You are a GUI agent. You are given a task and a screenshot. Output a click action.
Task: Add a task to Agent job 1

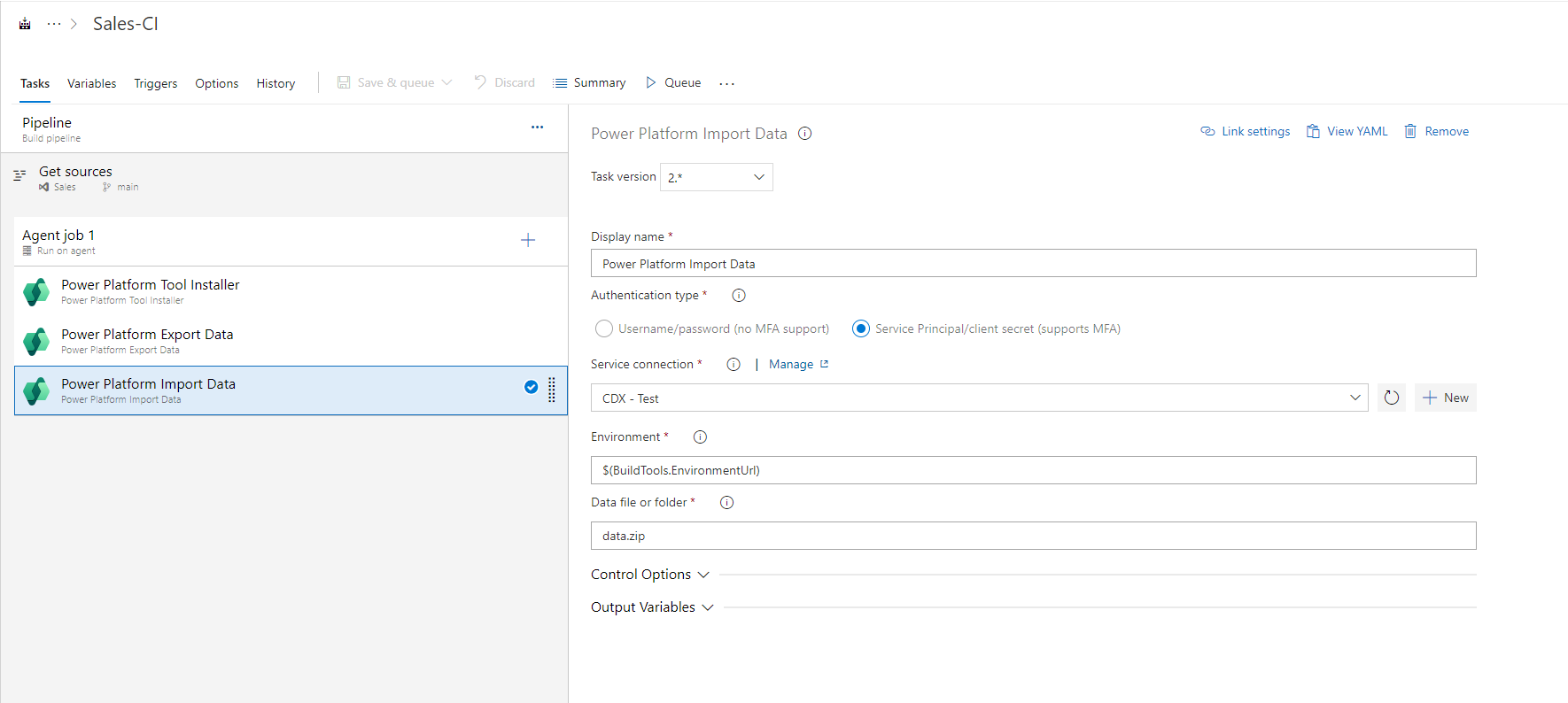pyautogui.click(x=528, y=240)
